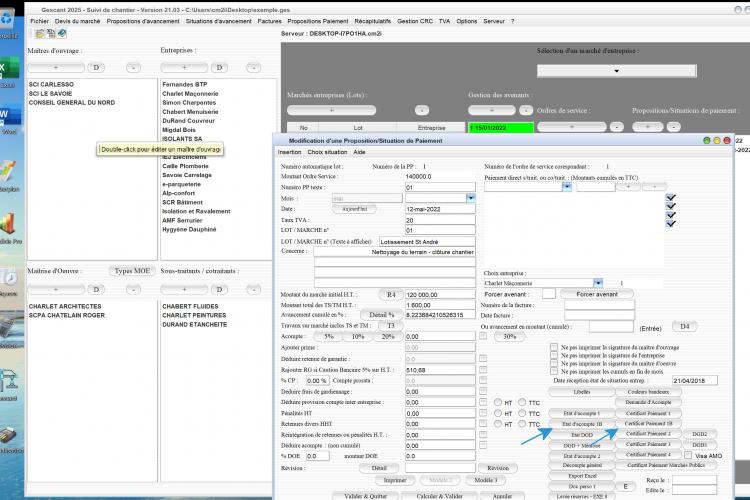Open the 'Gestion CRC' menu

click(x=415, y=21)
